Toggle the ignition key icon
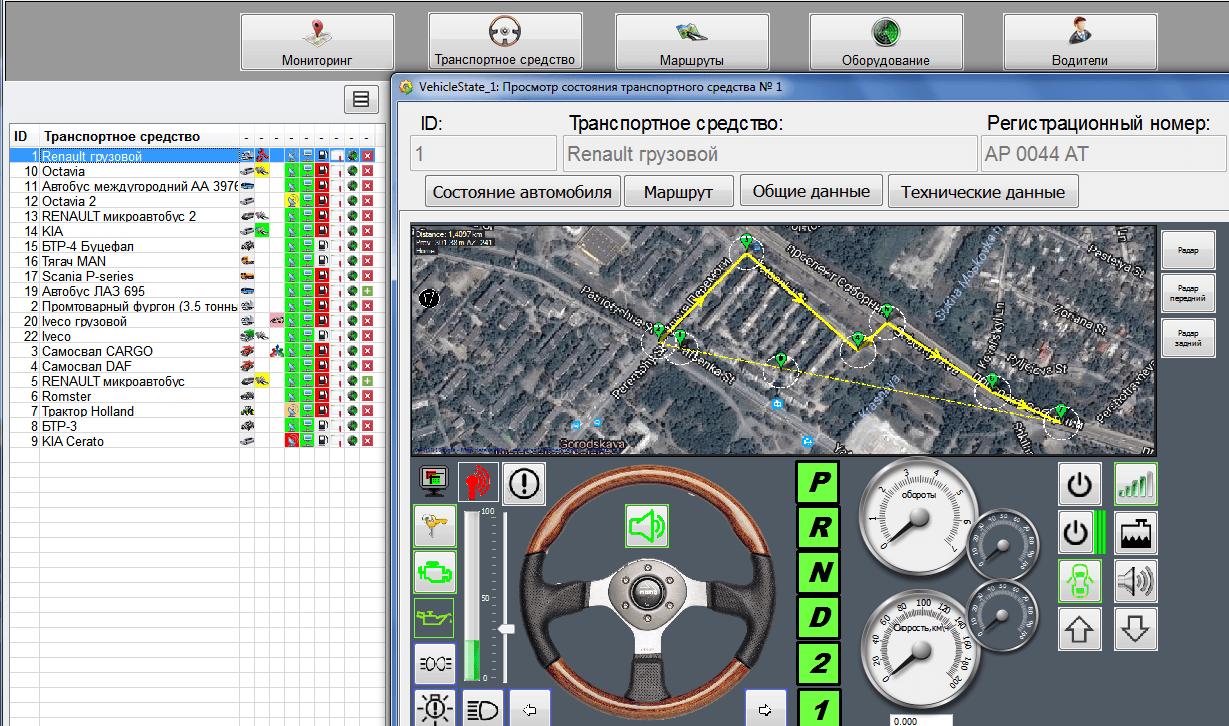Screen dimensions: 1229x726 [x=435, y=525]
